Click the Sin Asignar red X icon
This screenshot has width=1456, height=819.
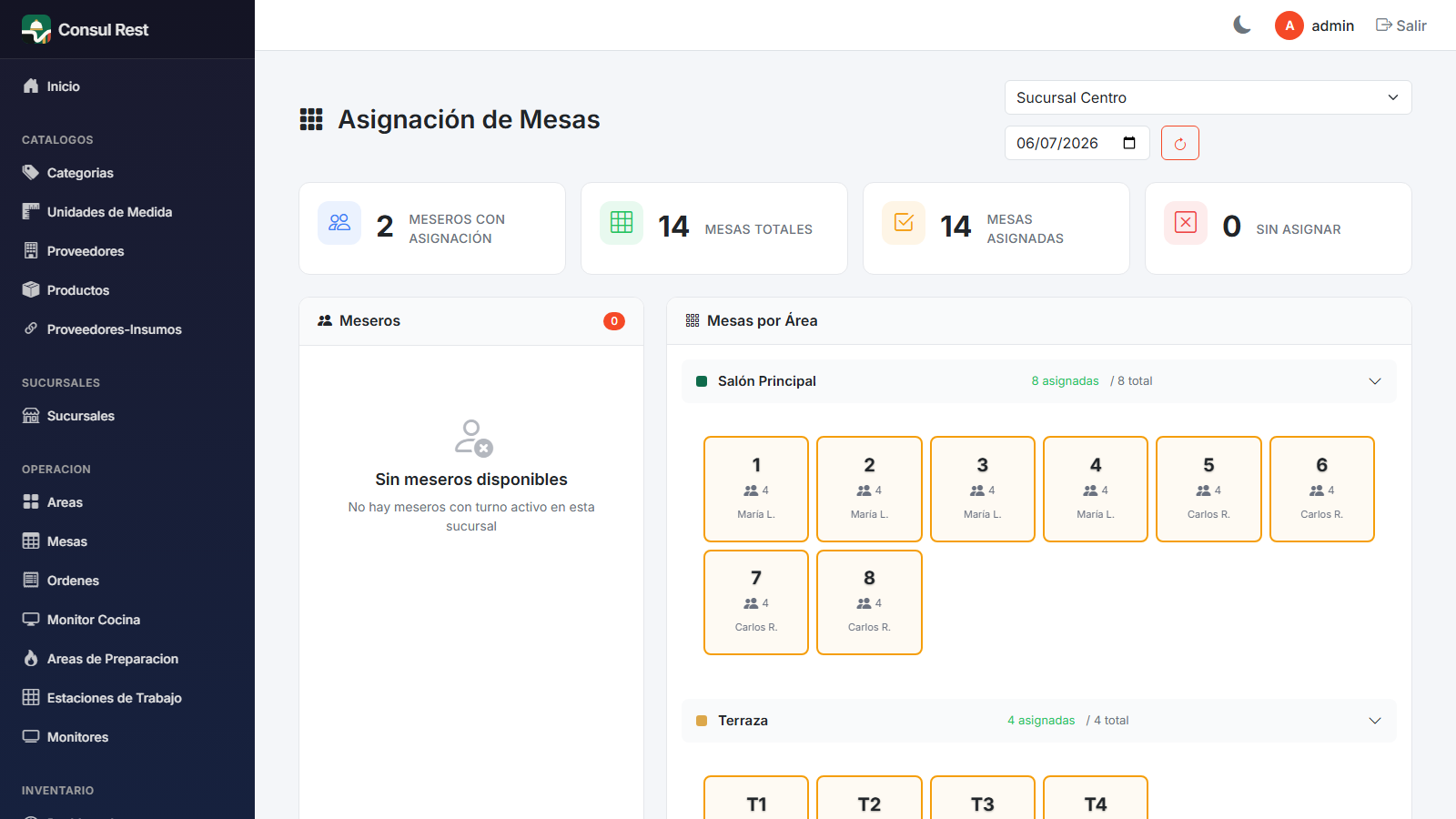coord(1186,223)
